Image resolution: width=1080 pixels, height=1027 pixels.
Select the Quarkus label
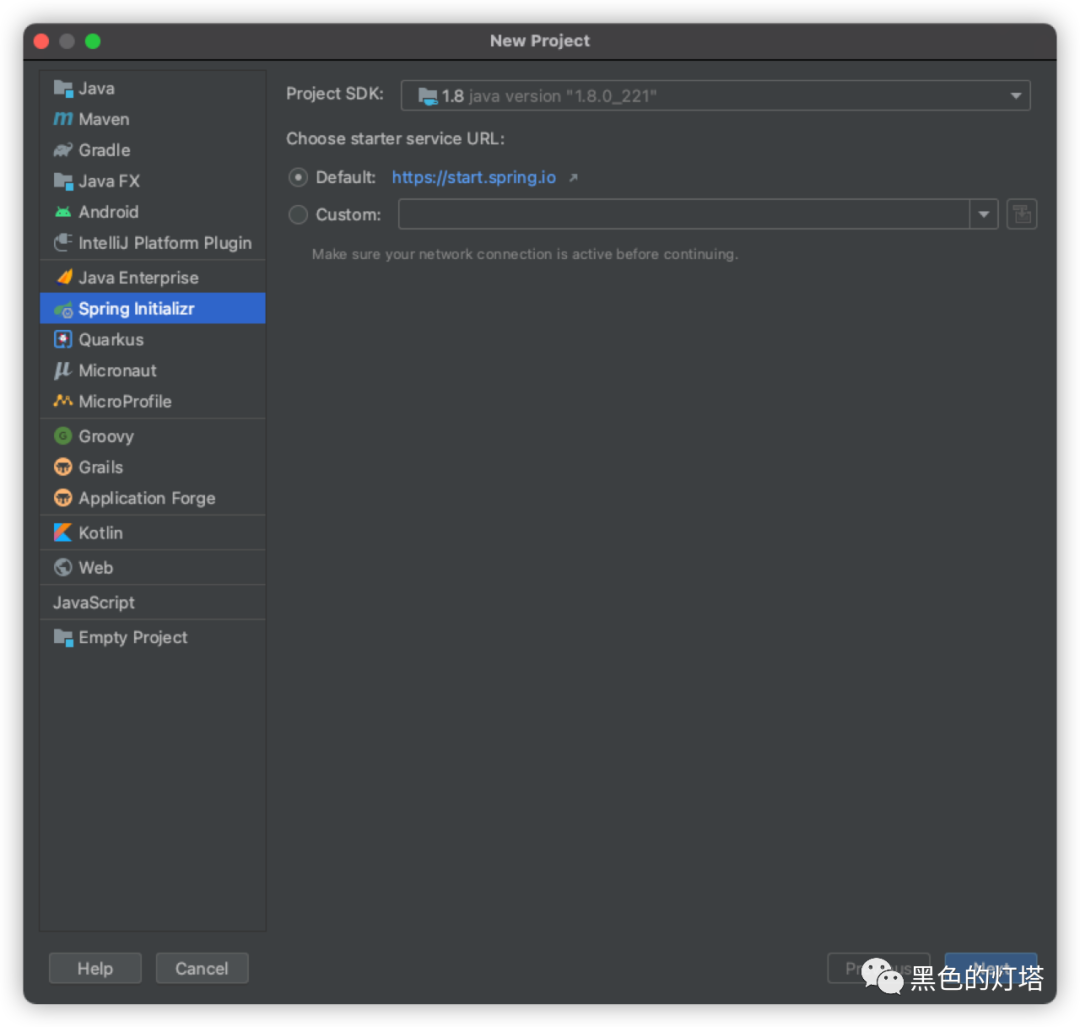pos(112,340)
